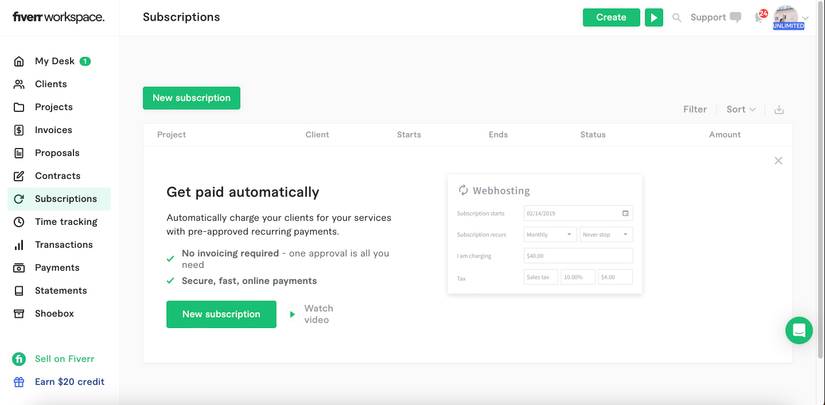Click the green Fiverr circle icon
Image resolution: width=825 pixels, height=405 pixels.
(19, 359)
